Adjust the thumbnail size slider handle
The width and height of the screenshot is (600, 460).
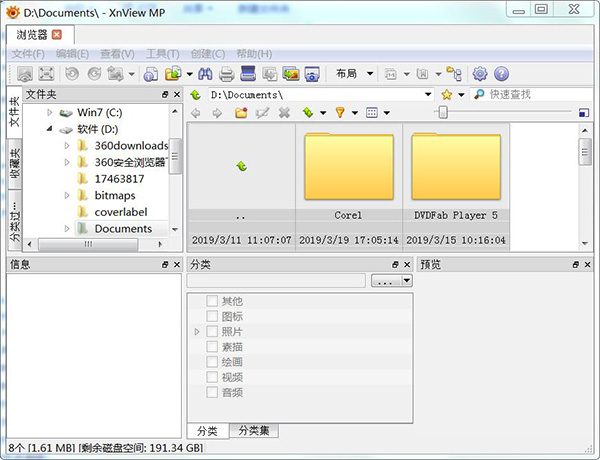[443, 113]
